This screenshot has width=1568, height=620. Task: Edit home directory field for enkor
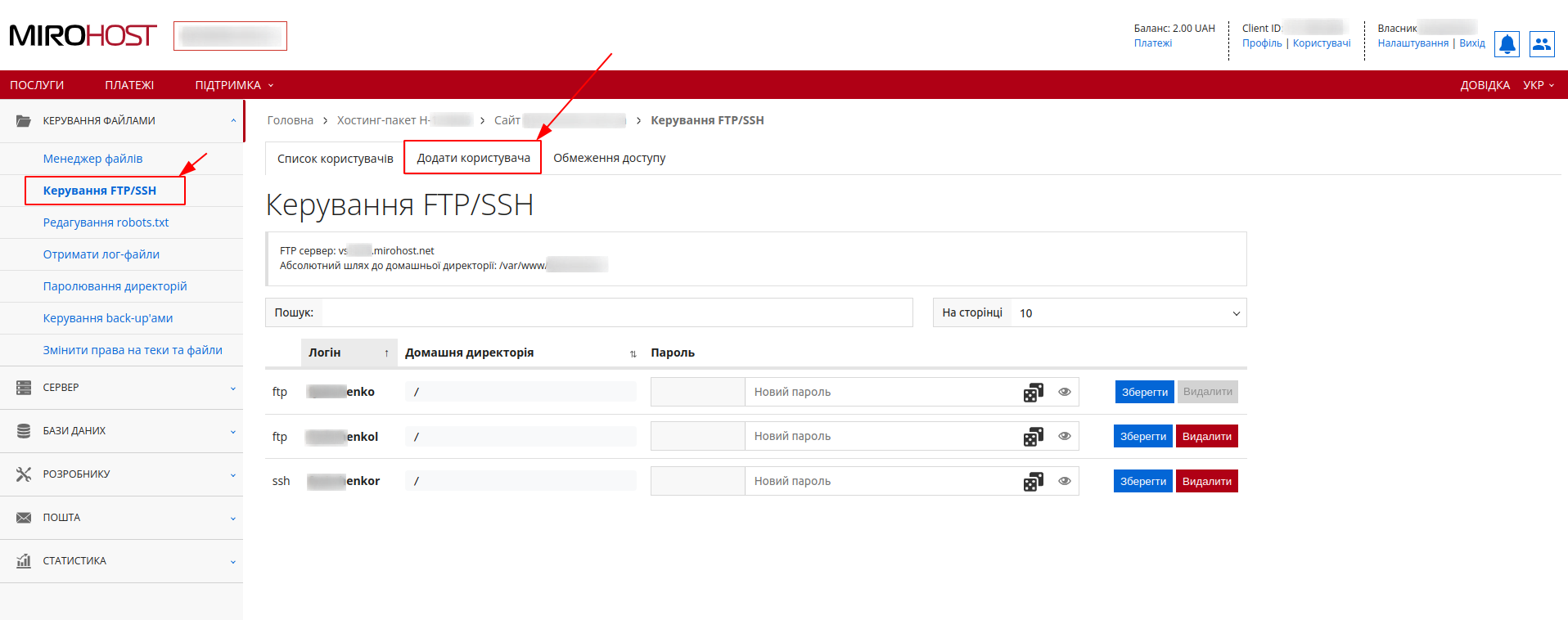(520, 481)
